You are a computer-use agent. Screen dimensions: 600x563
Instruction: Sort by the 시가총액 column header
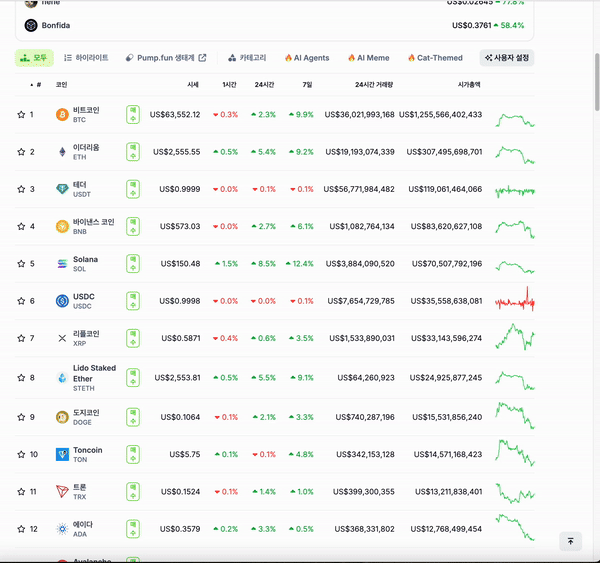tap(469, 85)
